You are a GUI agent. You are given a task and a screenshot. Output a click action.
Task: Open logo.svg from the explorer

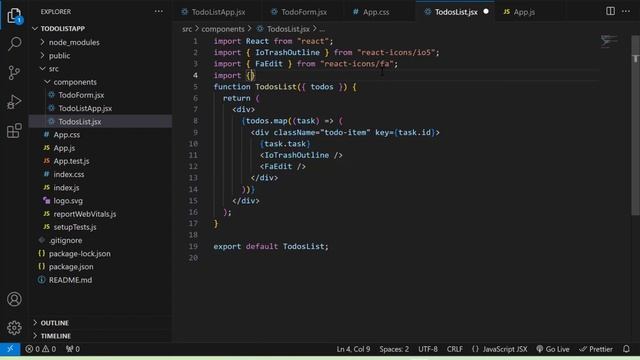[x=100, y=201]
